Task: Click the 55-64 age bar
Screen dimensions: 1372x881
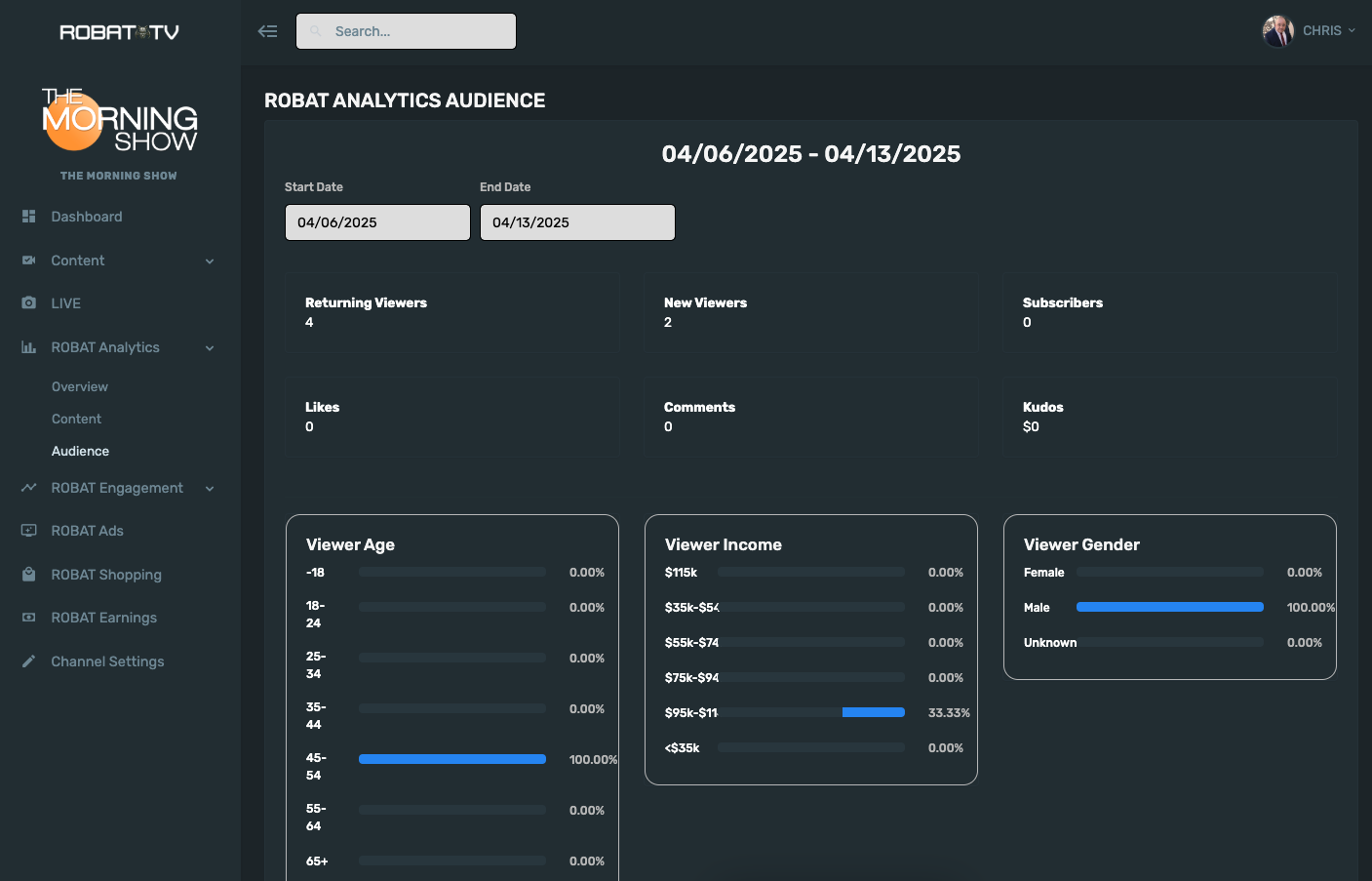Action: [452, 810]
